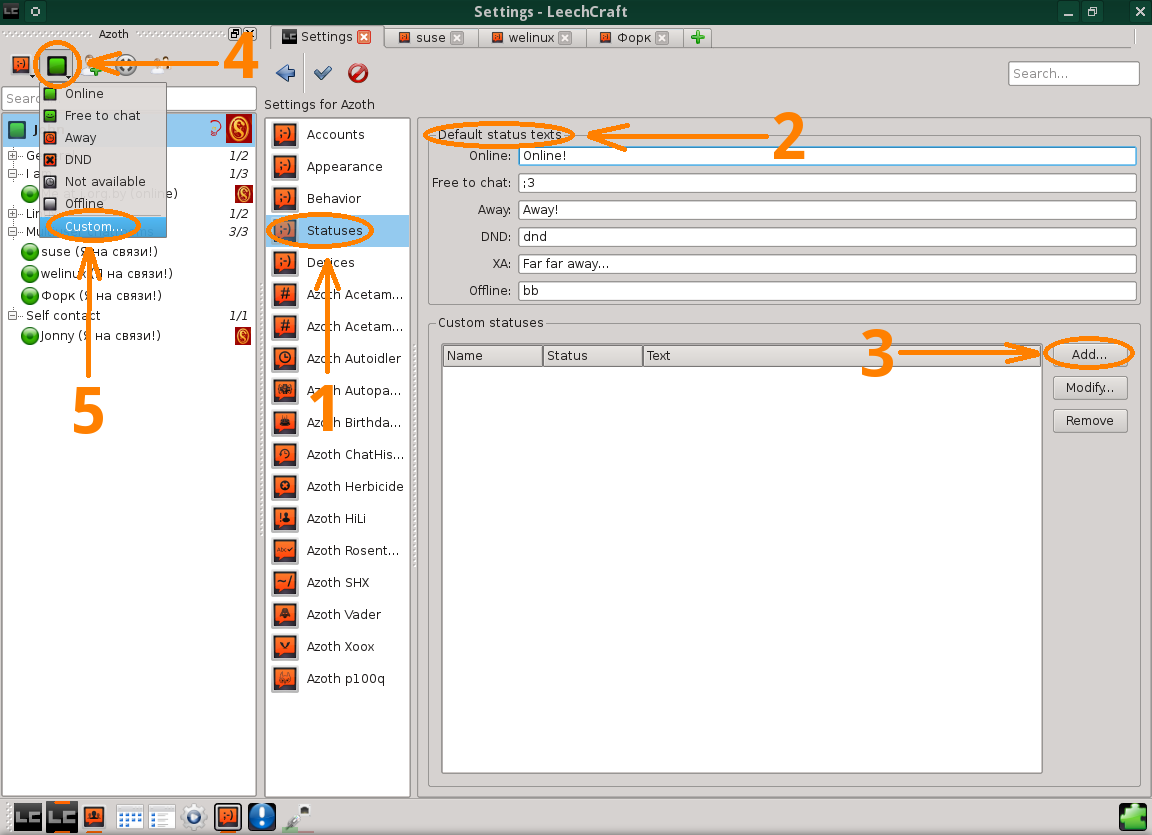Open the Azoth Rosenthal plugin settings
Viewport: 1152px width, 835px height.
point(337,550)
